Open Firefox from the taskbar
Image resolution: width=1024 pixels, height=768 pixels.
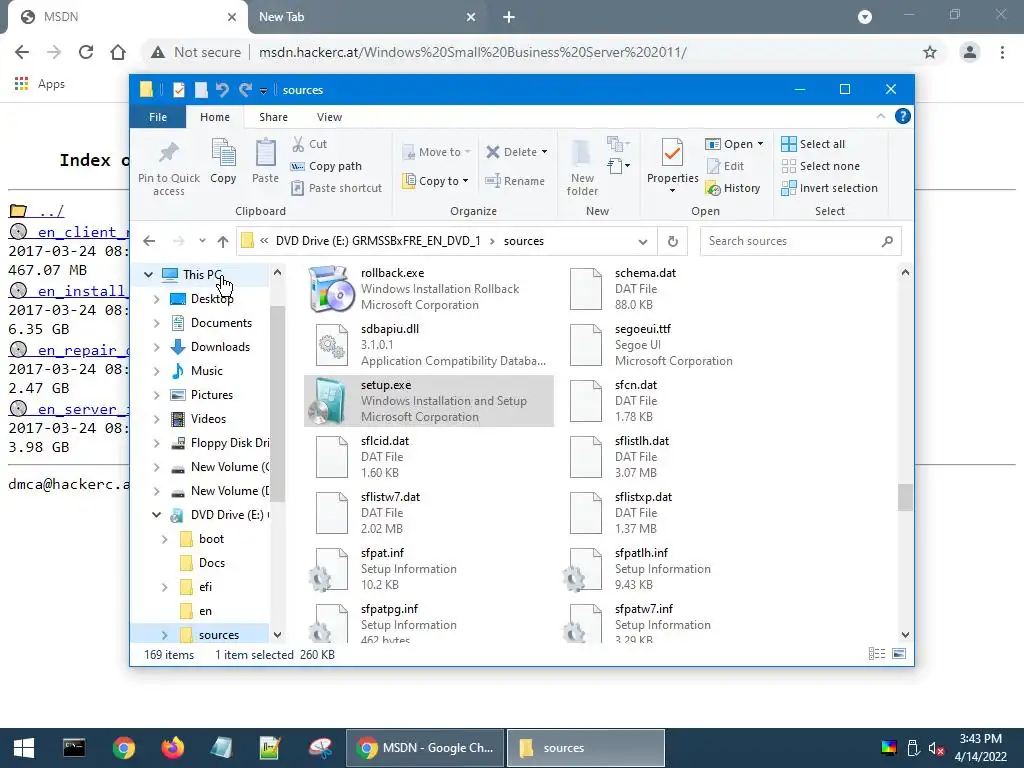(x=172, y=748)
